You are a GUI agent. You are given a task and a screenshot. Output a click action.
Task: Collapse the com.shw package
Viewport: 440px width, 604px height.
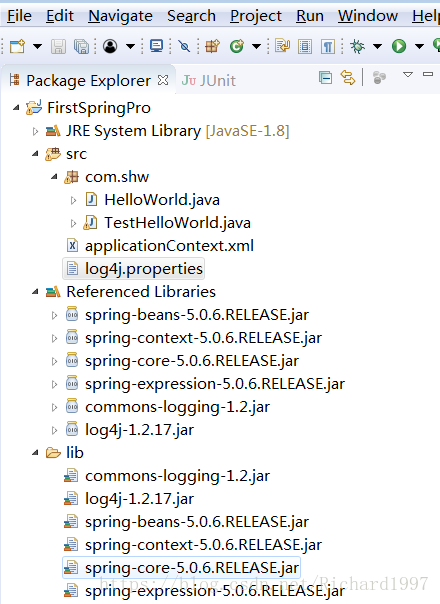tap(54, 177)
